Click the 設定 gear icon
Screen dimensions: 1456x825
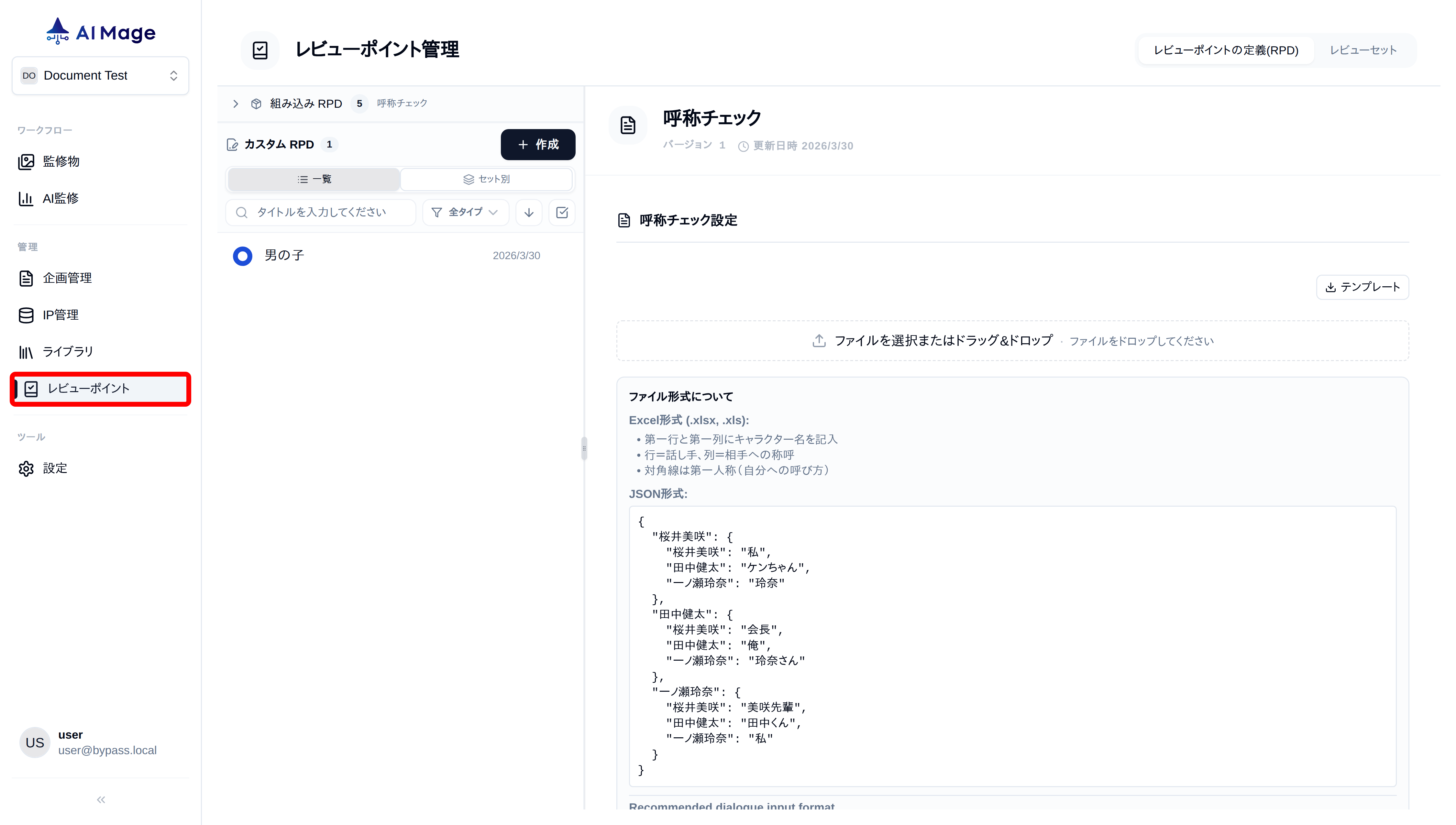coord(26,468)
